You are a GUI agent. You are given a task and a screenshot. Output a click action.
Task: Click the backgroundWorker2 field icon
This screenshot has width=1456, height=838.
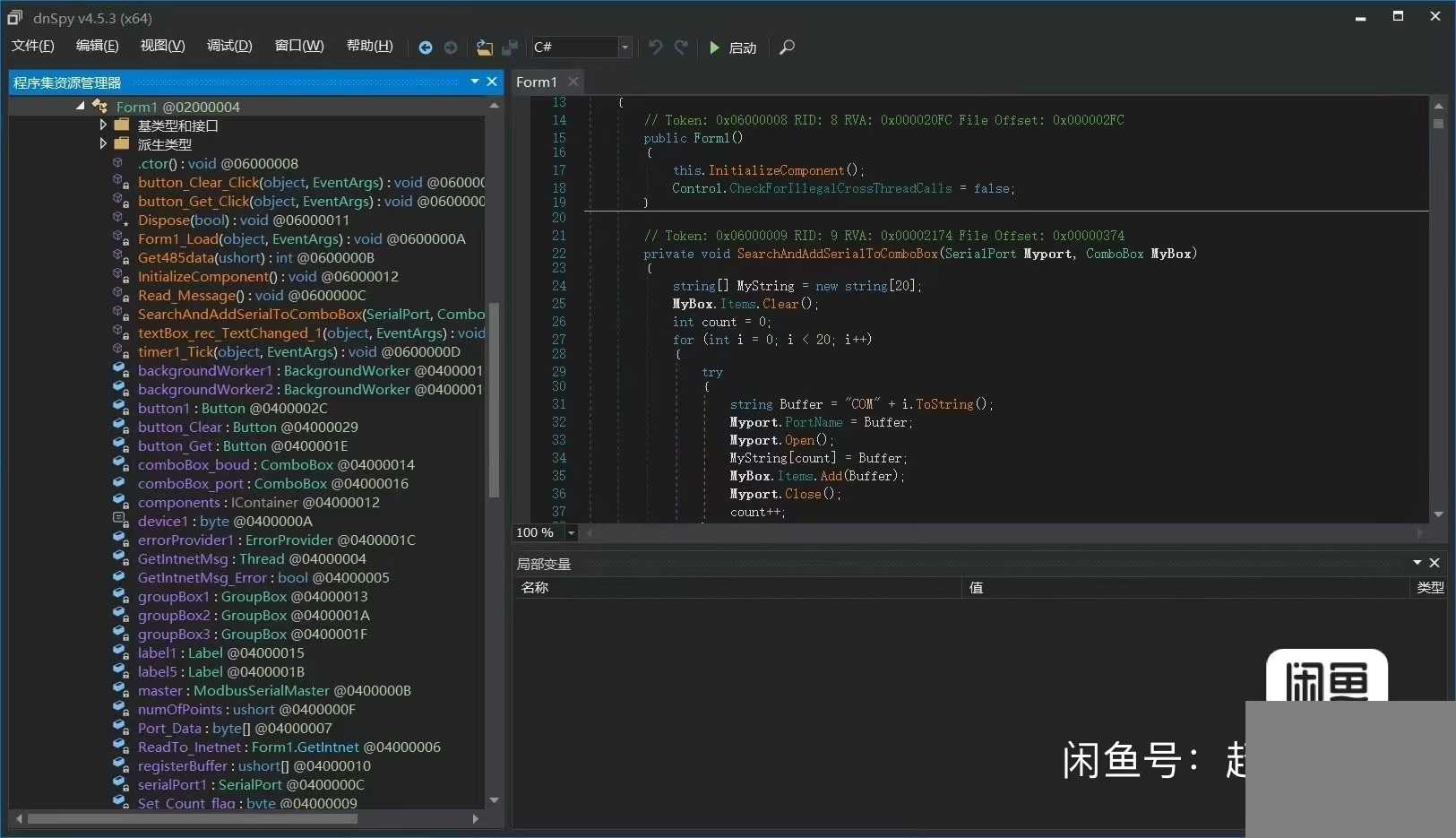click(x=121, y=389)
